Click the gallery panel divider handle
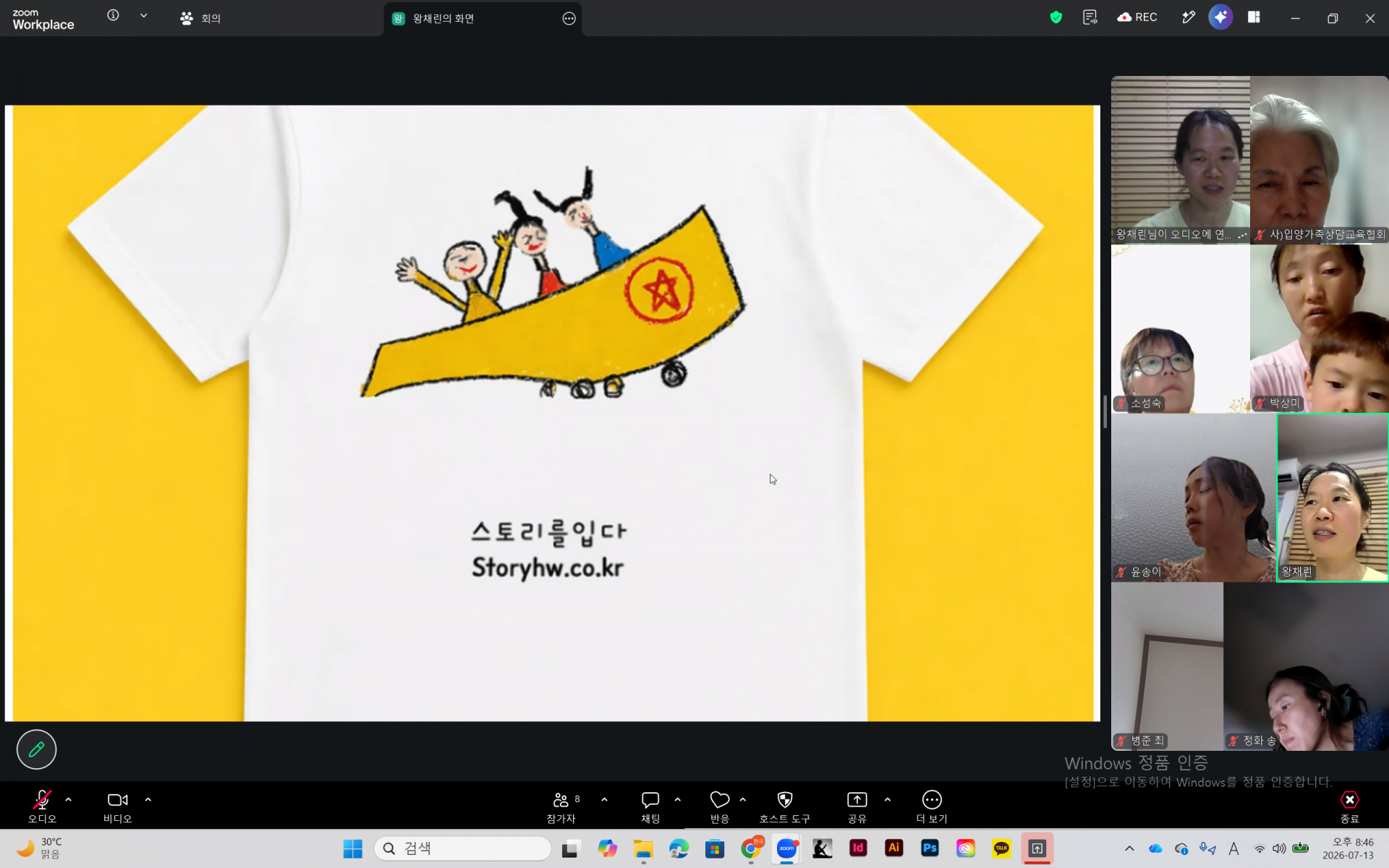1389x868 pixels. [x=1105, y=412]
